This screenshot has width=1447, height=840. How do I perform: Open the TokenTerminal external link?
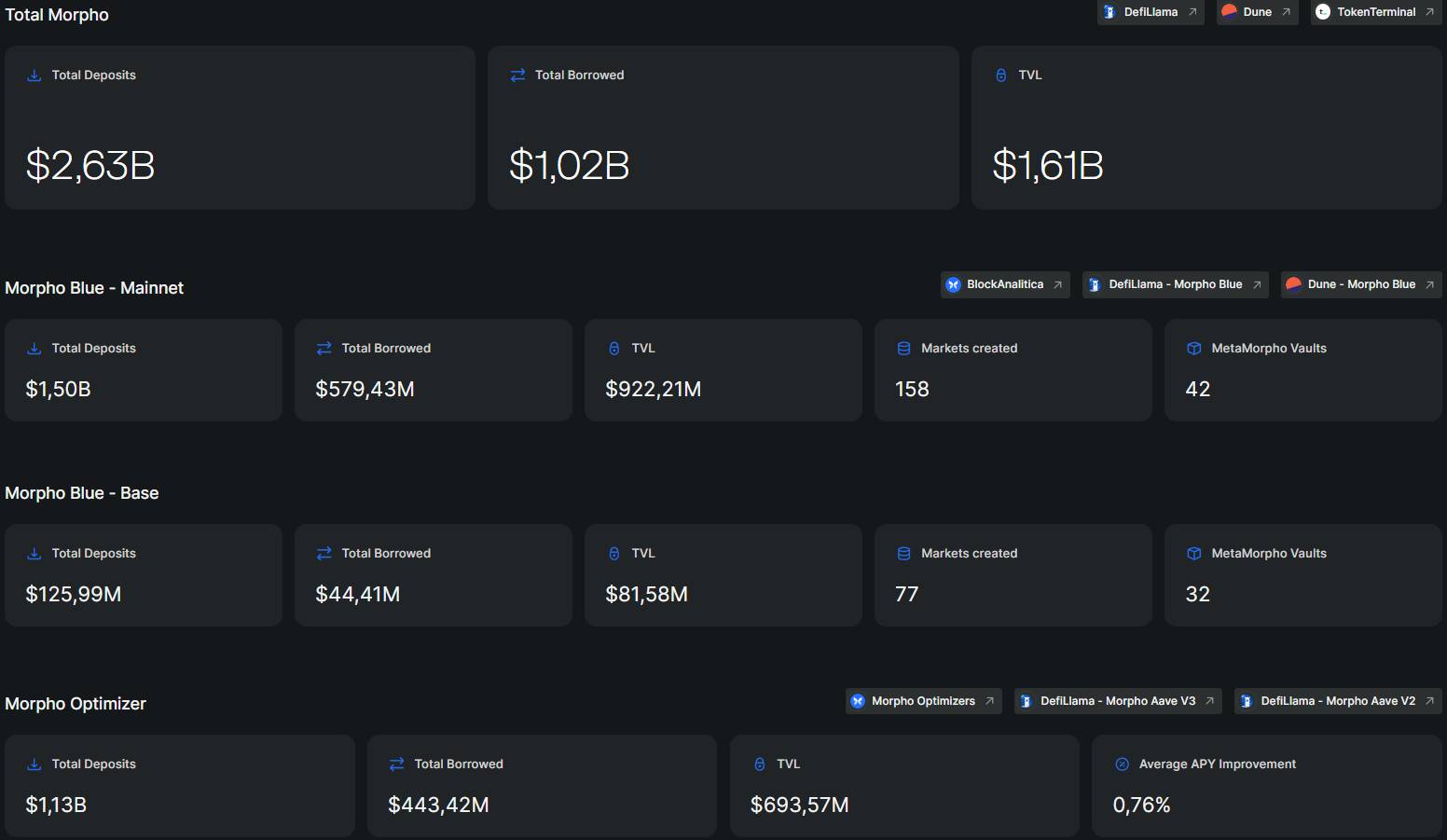(1376, 12)
